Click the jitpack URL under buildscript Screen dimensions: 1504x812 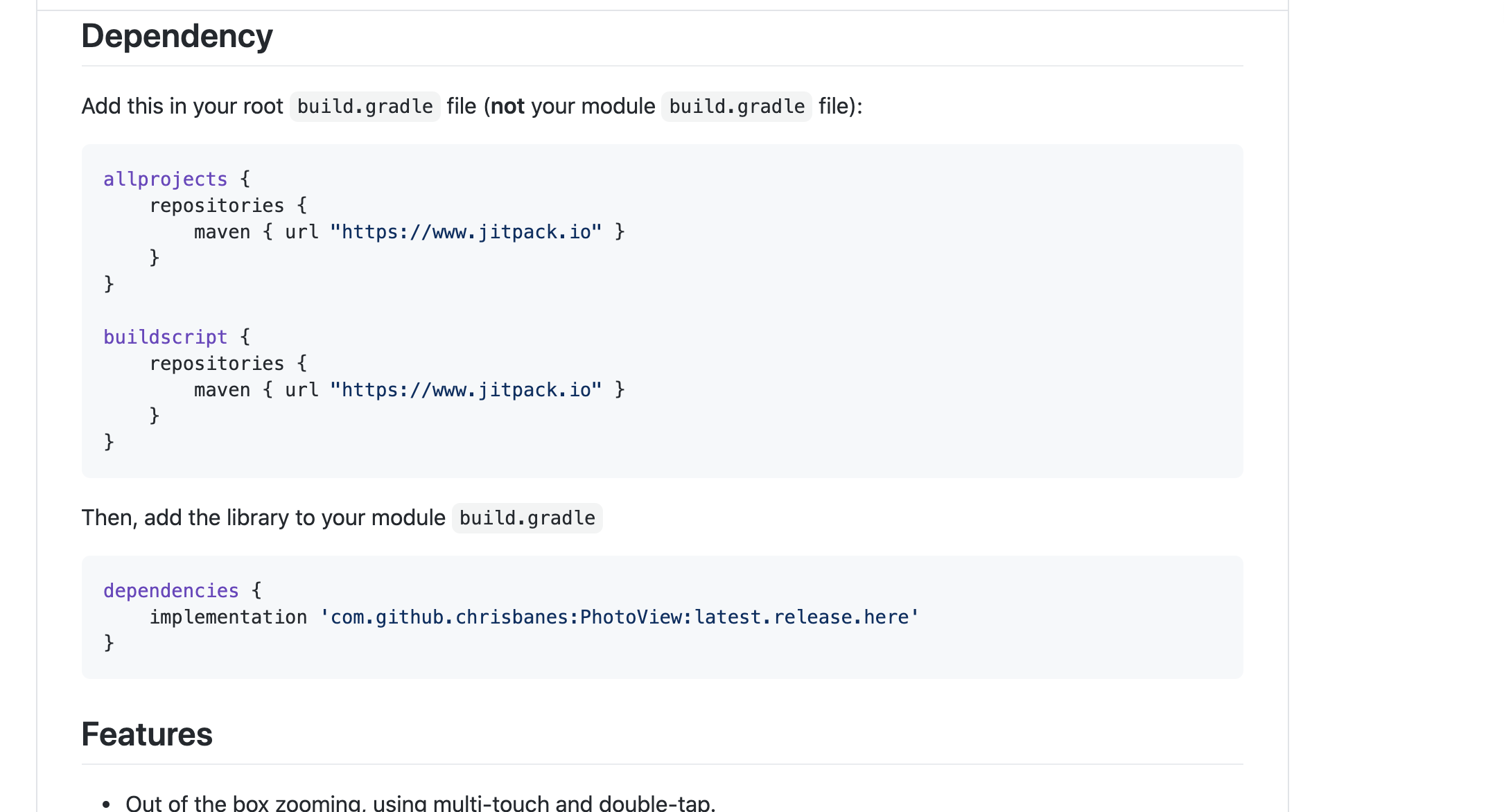coord(466,390)
